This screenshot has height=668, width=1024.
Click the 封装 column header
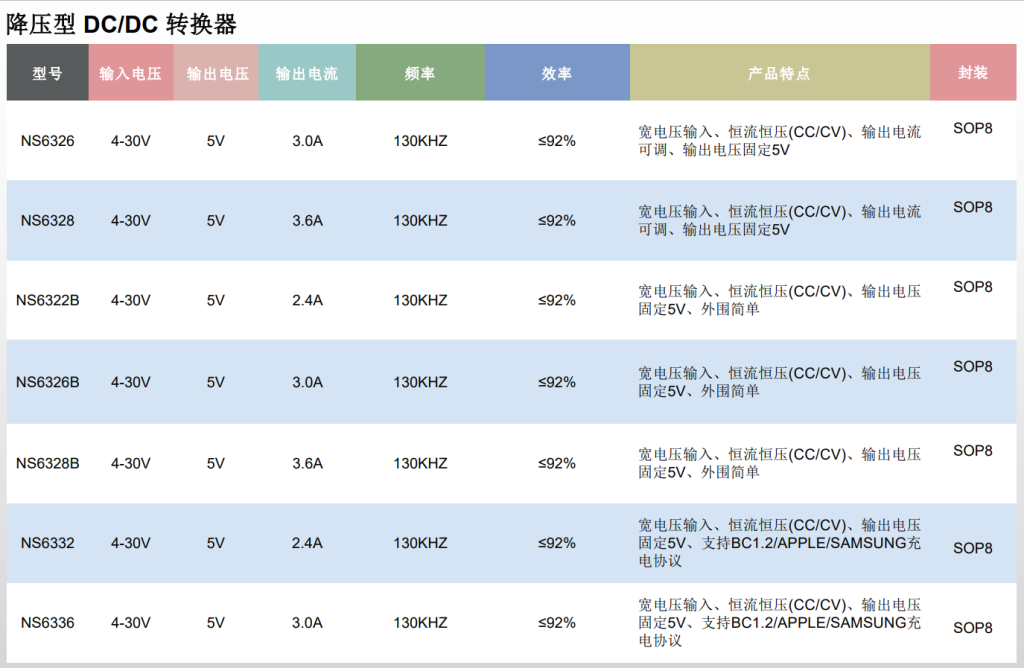point(973,72)
